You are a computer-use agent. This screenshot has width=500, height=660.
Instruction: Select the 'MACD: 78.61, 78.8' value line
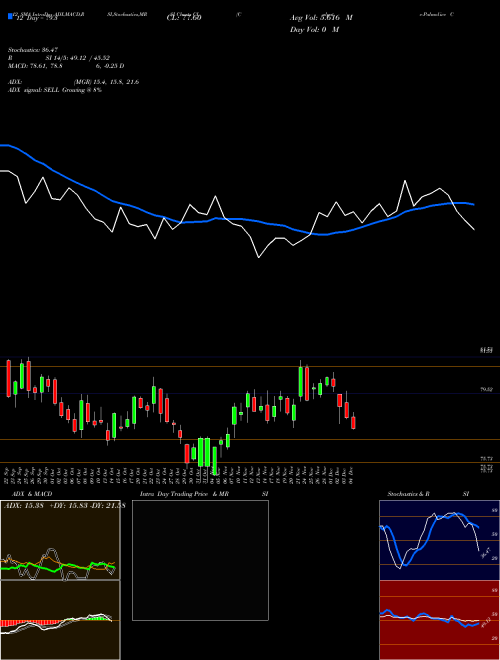point(35,66)
